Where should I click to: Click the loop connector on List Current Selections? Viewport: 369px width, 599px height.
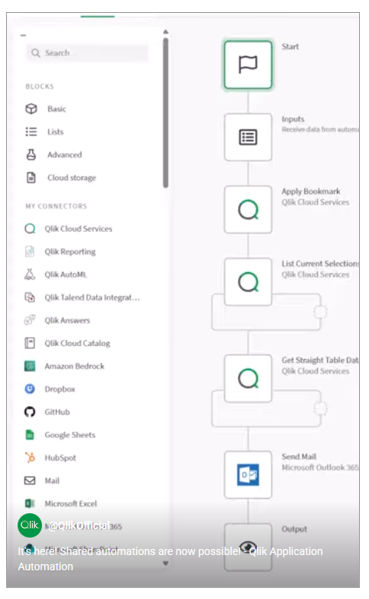(320, 312)
